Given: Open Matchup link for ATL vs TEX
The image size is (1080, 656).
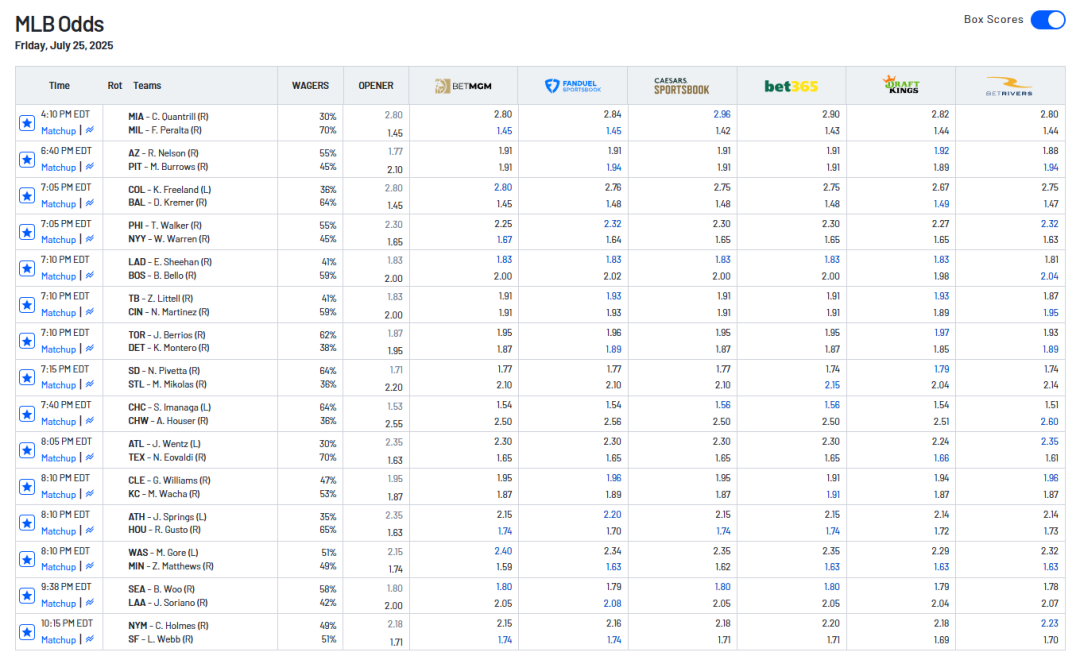Looking at the screenshot, I should [58, 458].
